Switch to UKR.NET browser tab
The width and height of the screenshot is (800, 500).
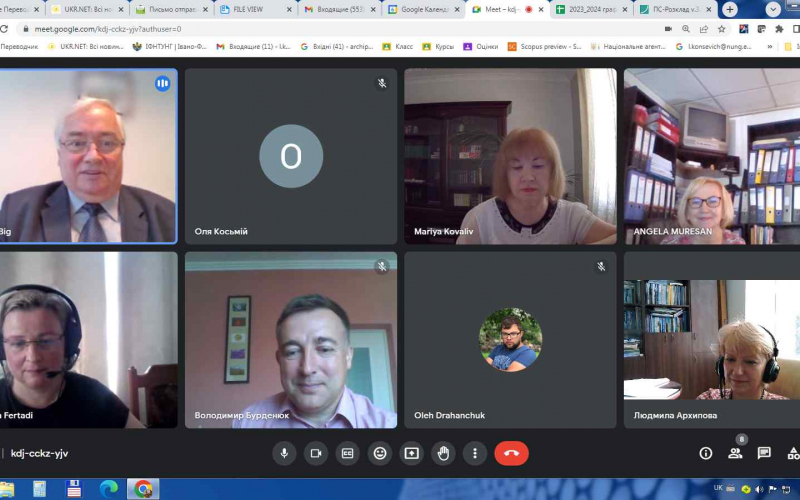88,9
